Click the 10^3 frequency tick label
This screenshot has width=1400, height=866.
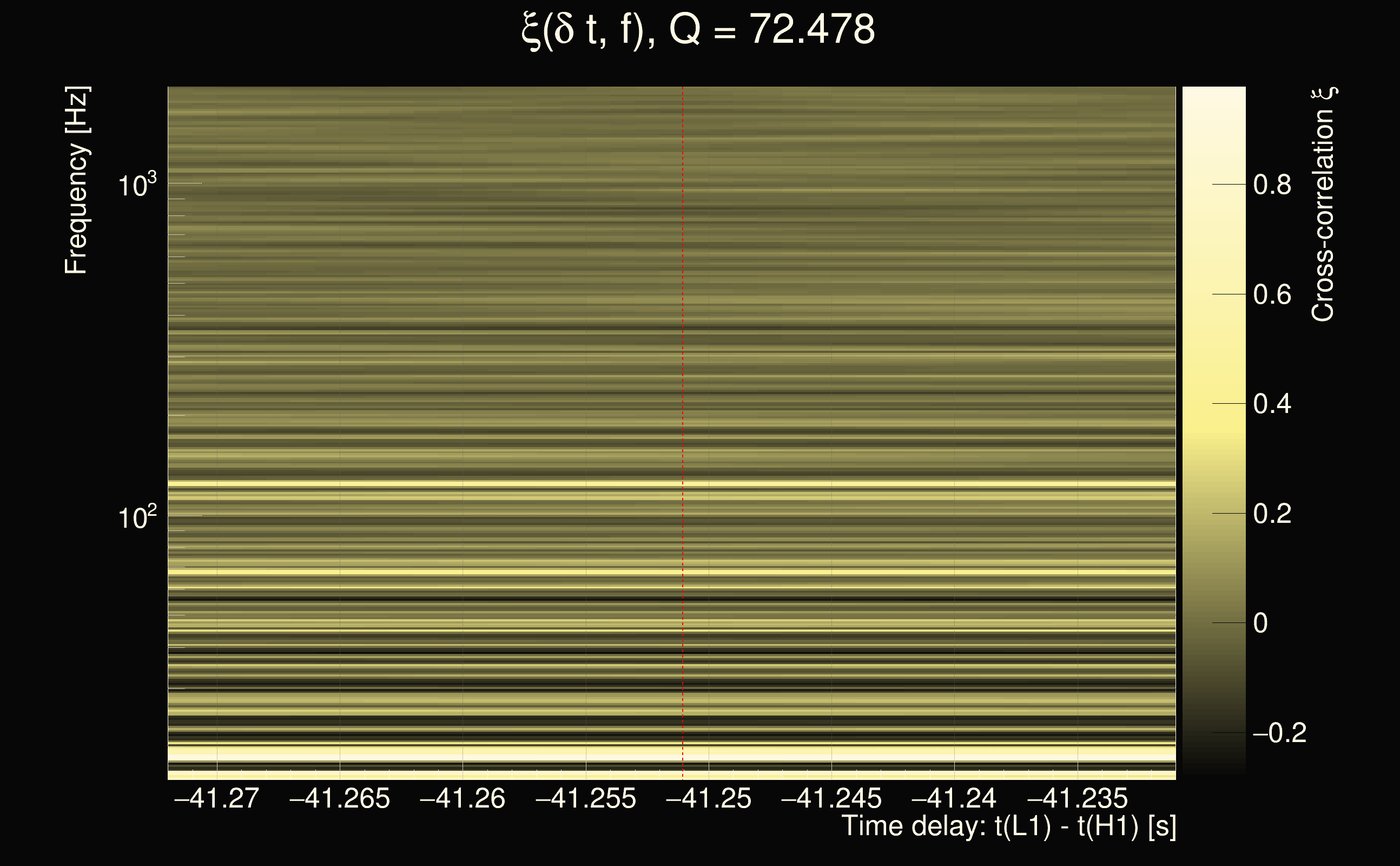point(137,185)
